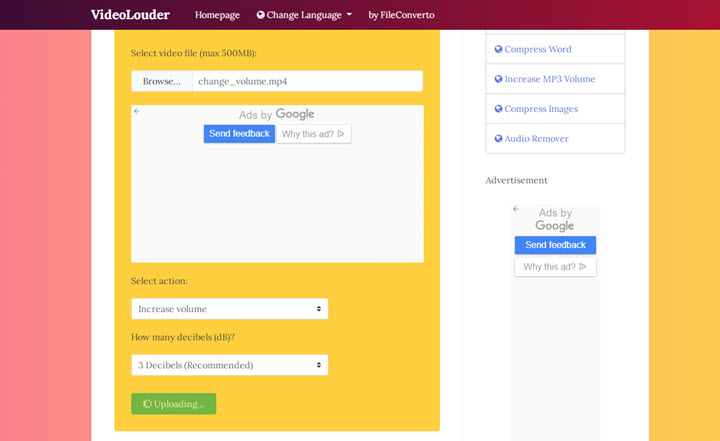720x441 pixels.
Task: Open the VideoLouder brand logo link
Action: (x=130, y=15)
